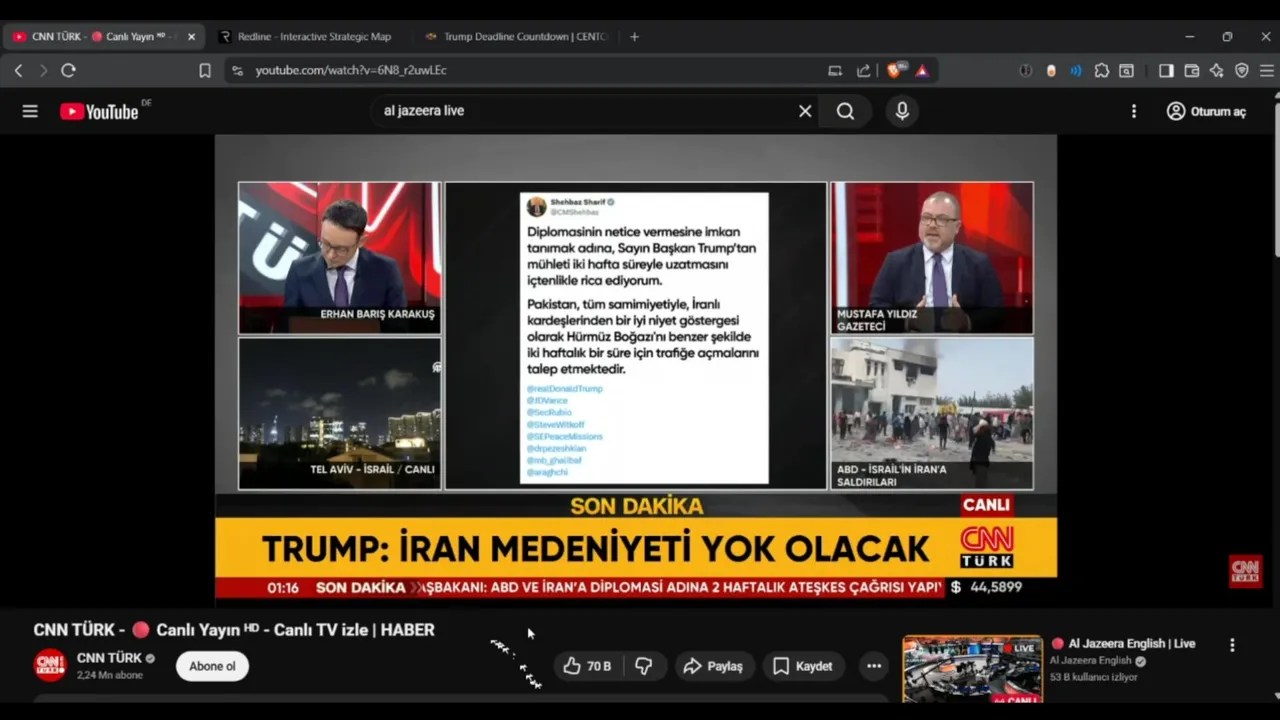Screen dimensions: 1280x720
Task: Open the YouTube hamburger guide menu
Action: (x=30, y=111)
